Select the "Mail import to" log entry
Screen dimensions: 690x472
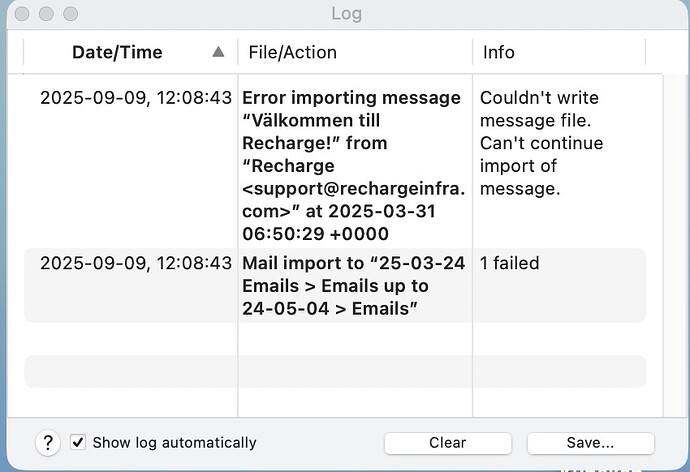(353, 285)
